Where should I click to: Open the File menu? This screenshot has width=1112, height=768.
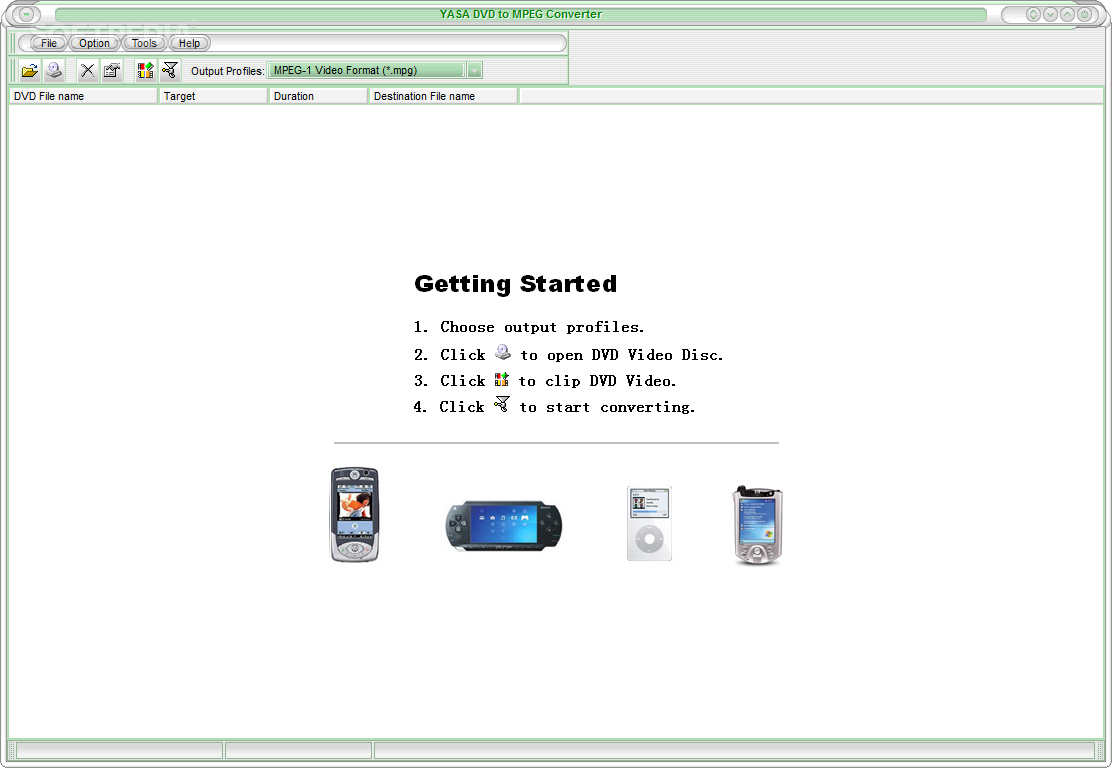(x=49, y=43)
